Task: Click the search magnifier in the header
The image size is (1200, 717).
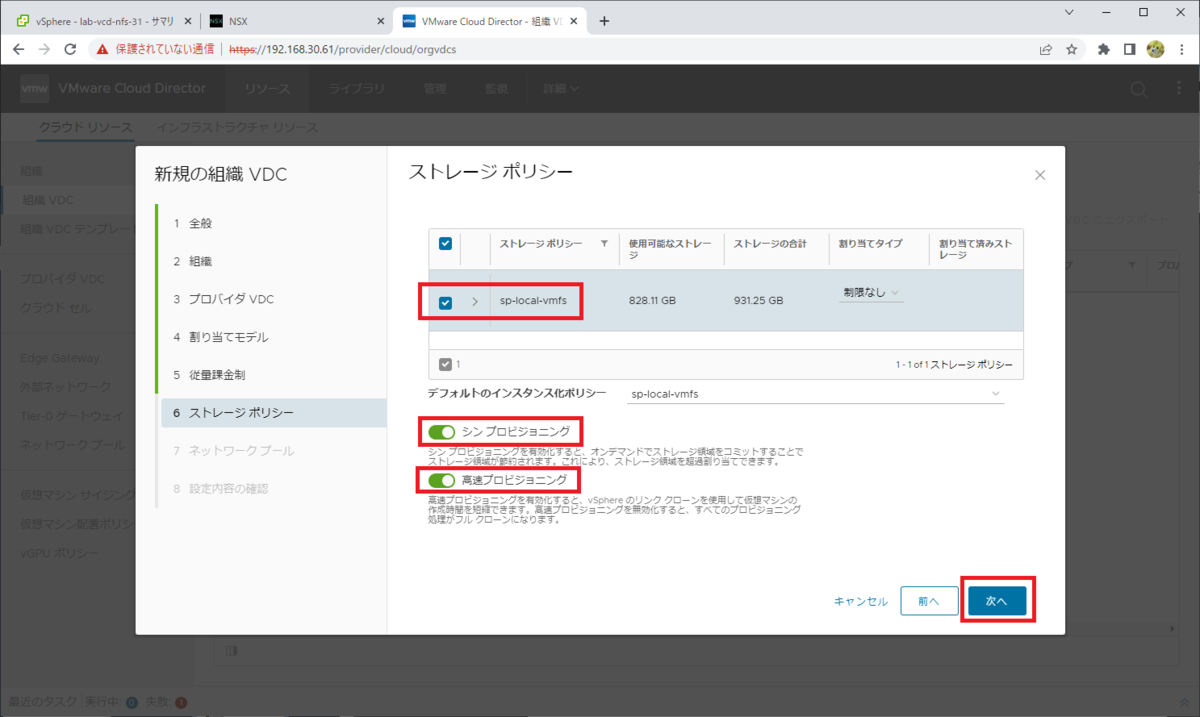Action: (x=1139, y=89)
